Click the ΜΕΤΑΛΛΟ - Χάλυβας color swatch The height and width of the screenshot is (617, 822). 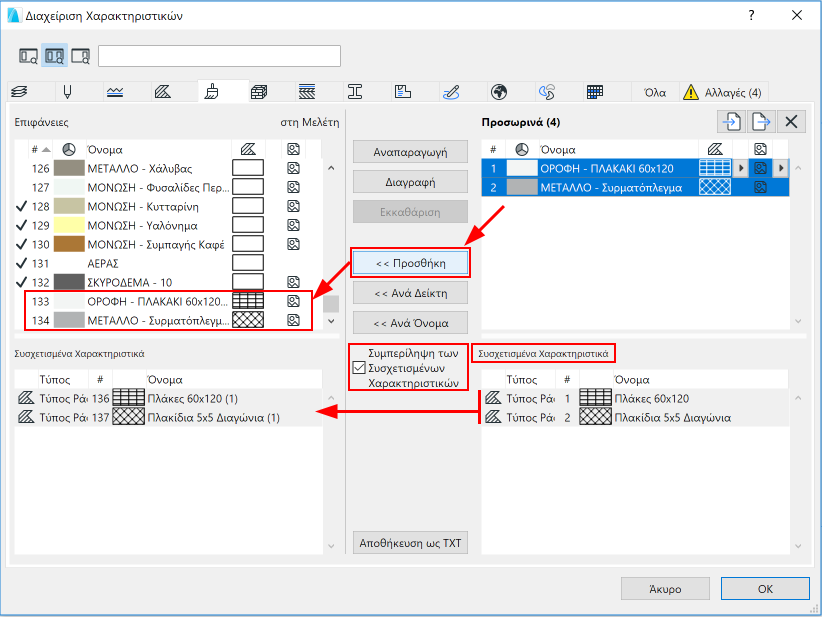pos(69,168)
